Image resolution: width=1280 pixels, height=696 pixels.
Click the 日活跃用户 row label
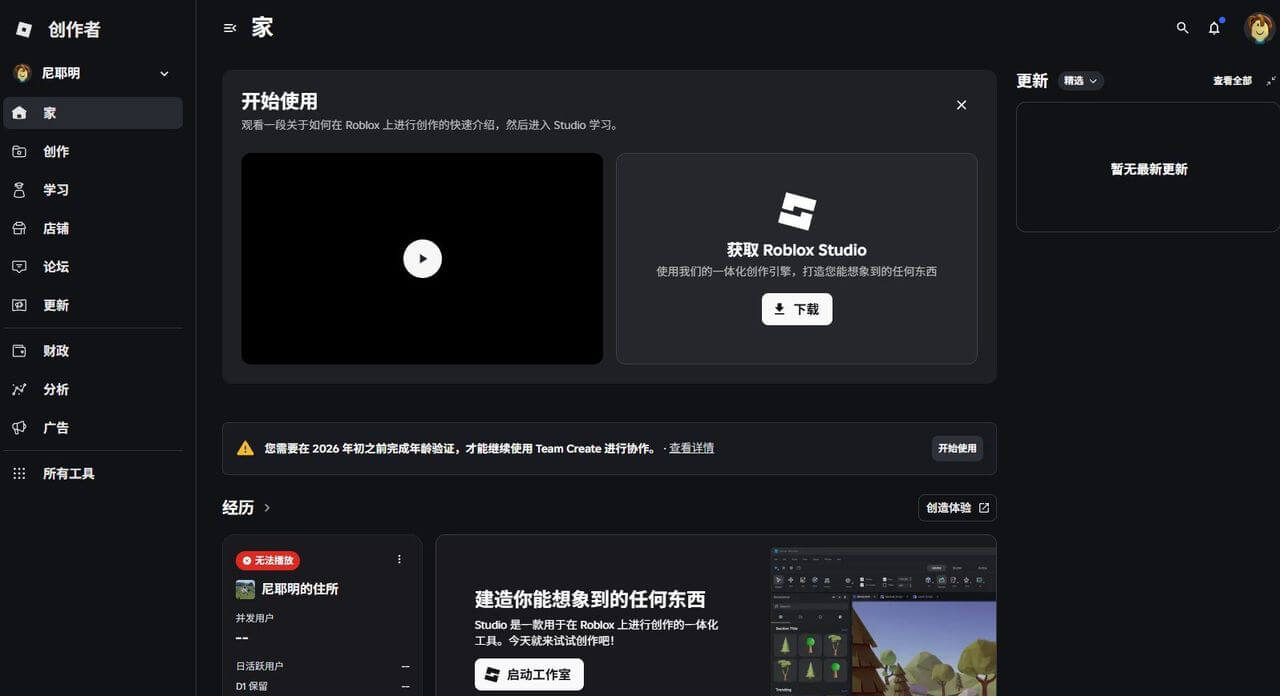click(260, 666)
